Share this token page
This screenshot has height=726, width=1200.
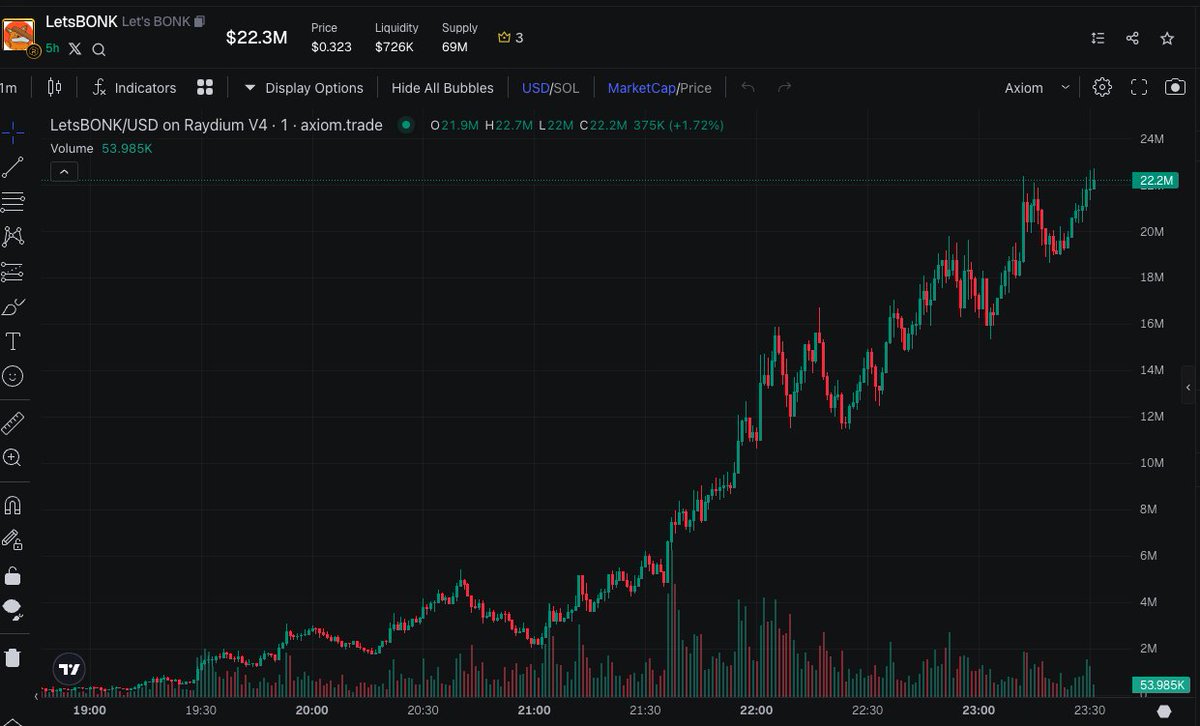(x=1132, y=38)
